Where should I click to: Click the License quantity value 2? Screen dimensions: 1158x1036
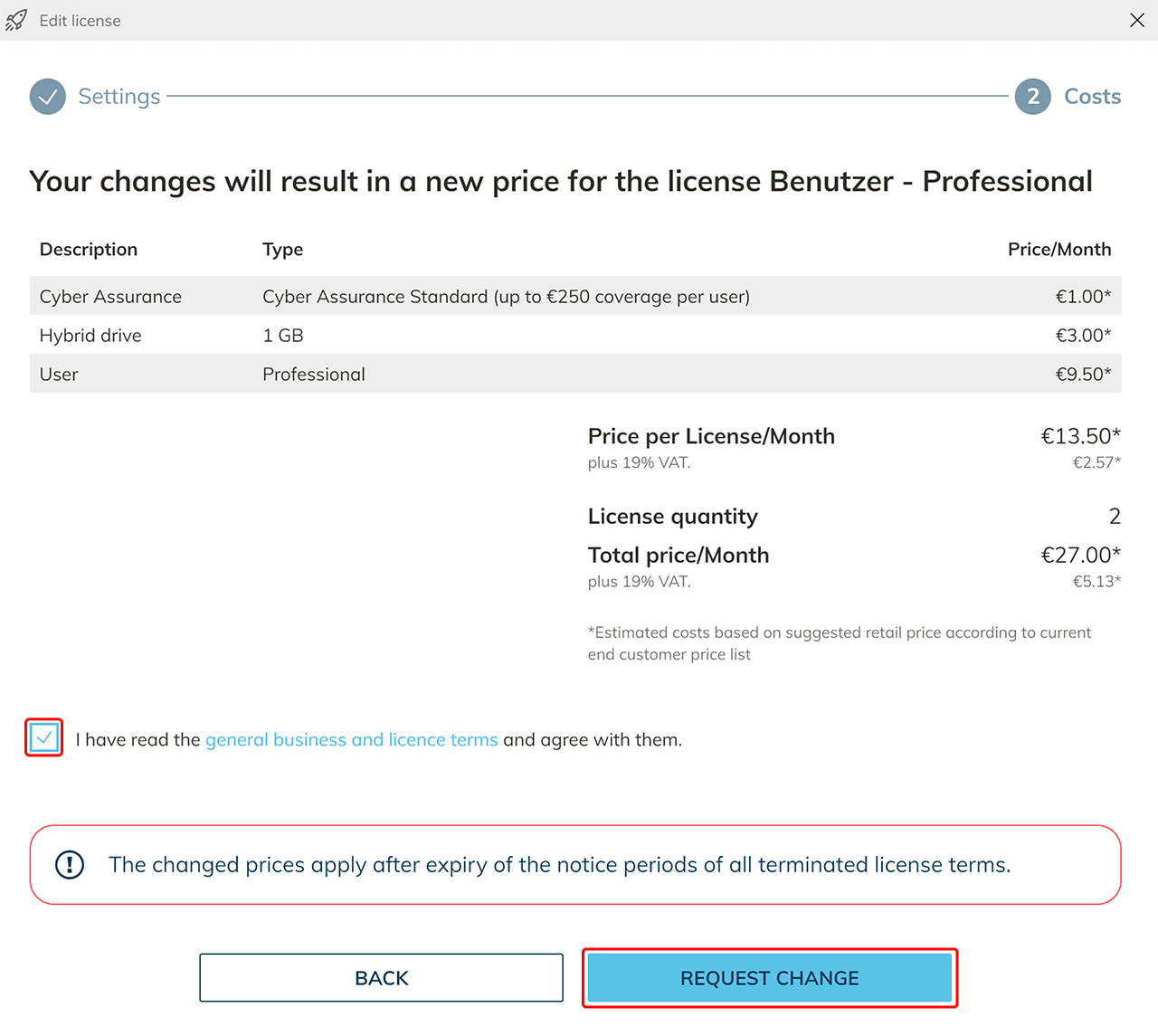1115,517
